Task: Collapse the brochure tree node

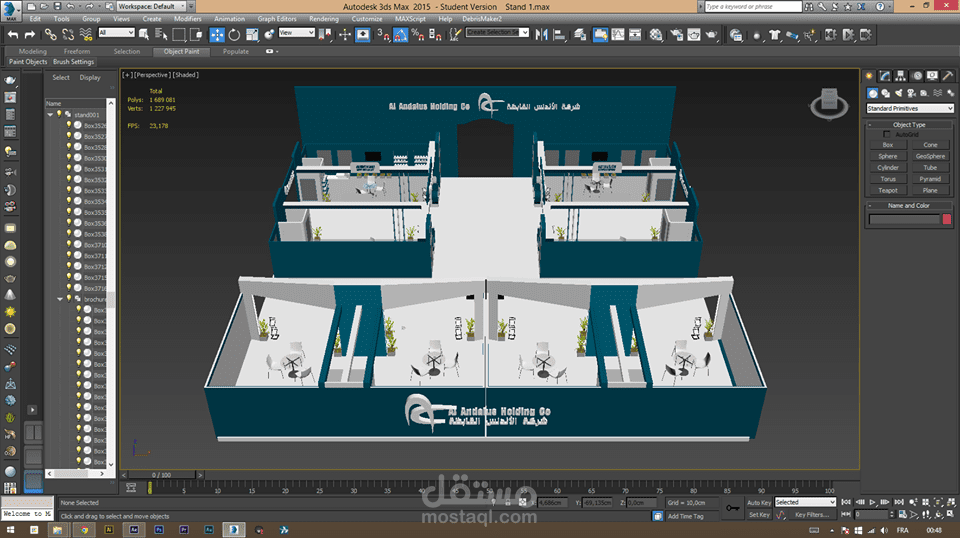Action: pyautogui.click(x=60, y=299)
